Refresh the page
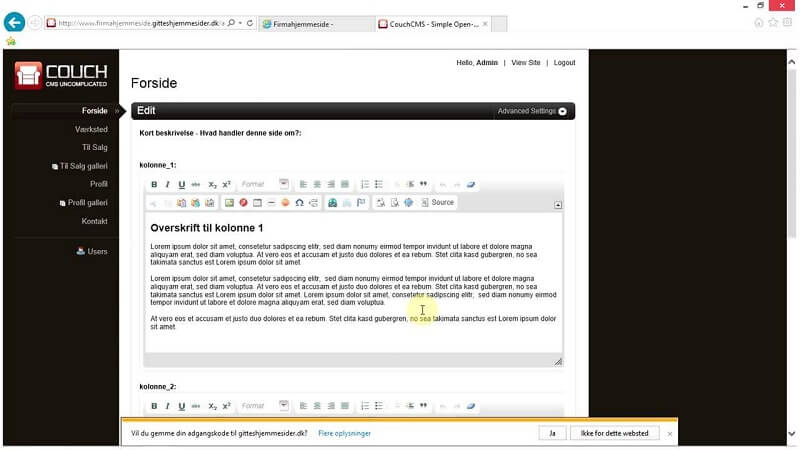Image resolution: width=800 pixels, height=450 pixels. pyautogui.click(x=250, y=23)
